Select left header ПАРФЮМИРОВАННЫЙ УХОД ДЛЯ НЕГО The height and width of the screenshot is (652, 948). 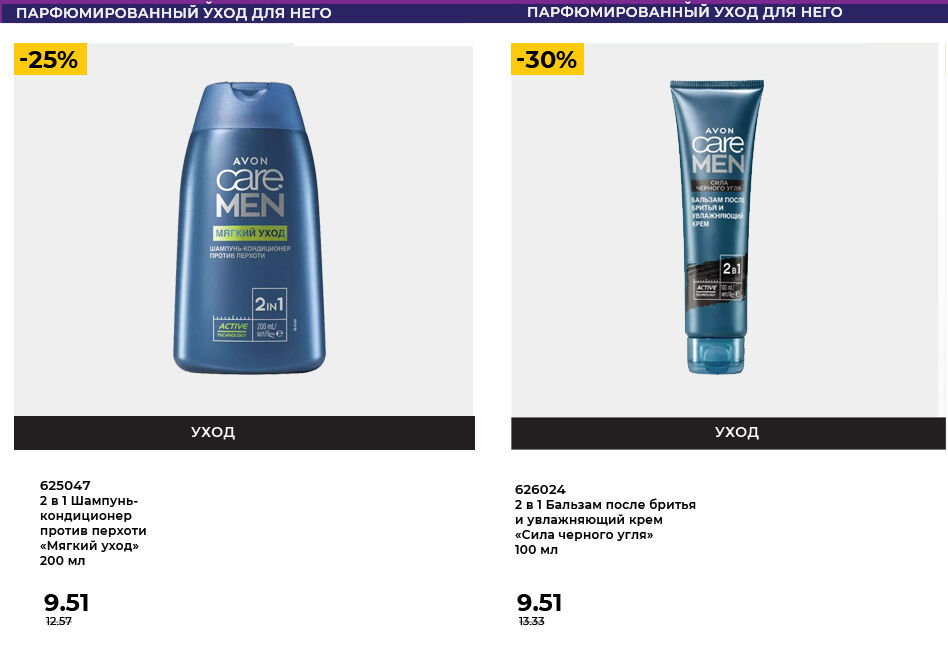tap(174, 13)
